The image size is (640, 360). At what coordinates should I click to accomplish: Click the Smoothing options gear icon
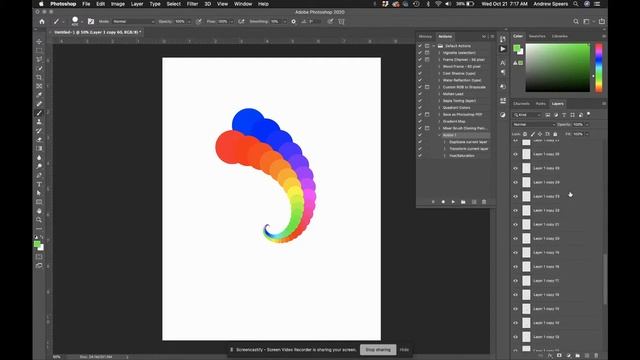coord(293,21)
